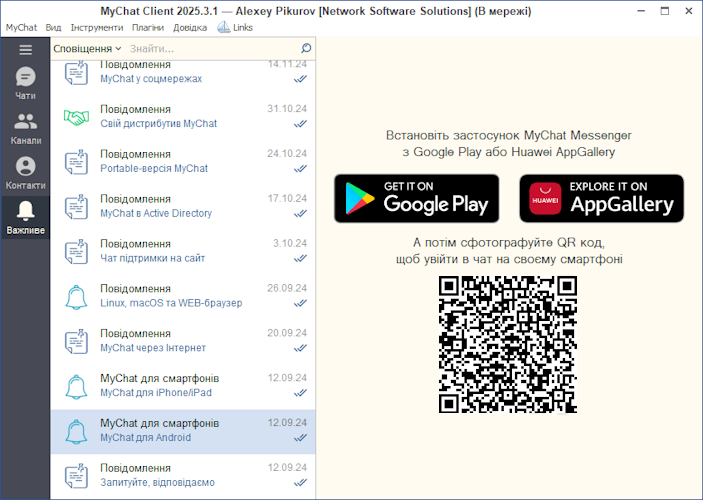Open the MyChat menu
The image size is (703, 500).
(21, 27)
